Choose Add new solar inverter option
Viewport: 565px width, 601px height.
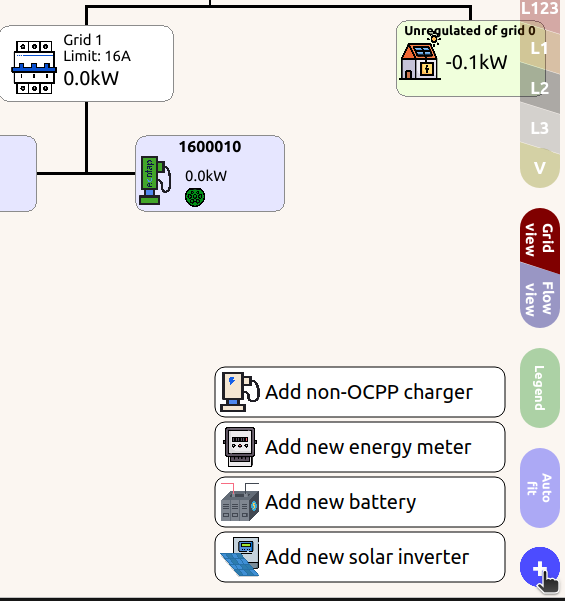pos(360,557)
